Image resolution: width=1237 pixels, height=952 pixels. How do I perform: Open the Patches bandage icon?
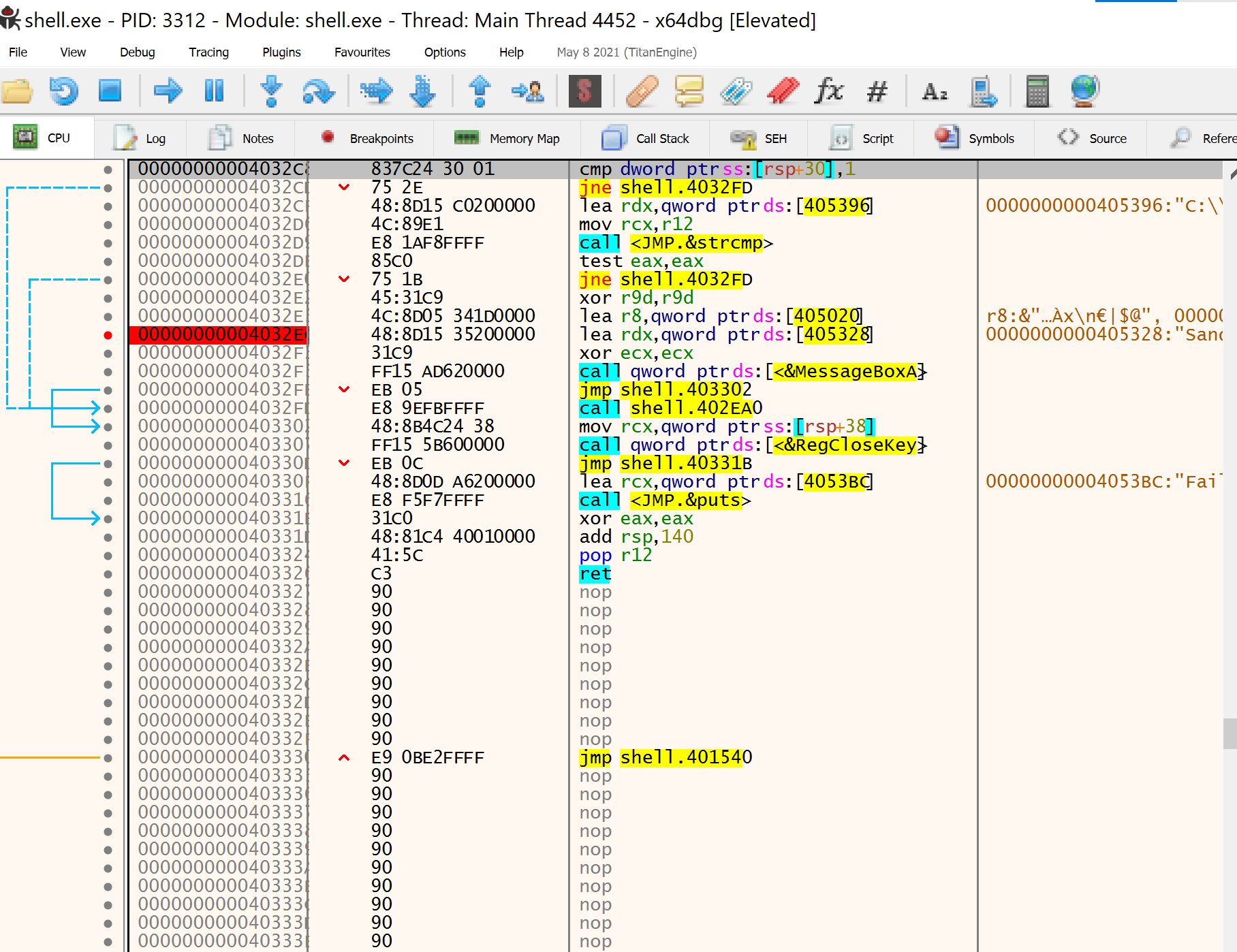coord(642,91)
